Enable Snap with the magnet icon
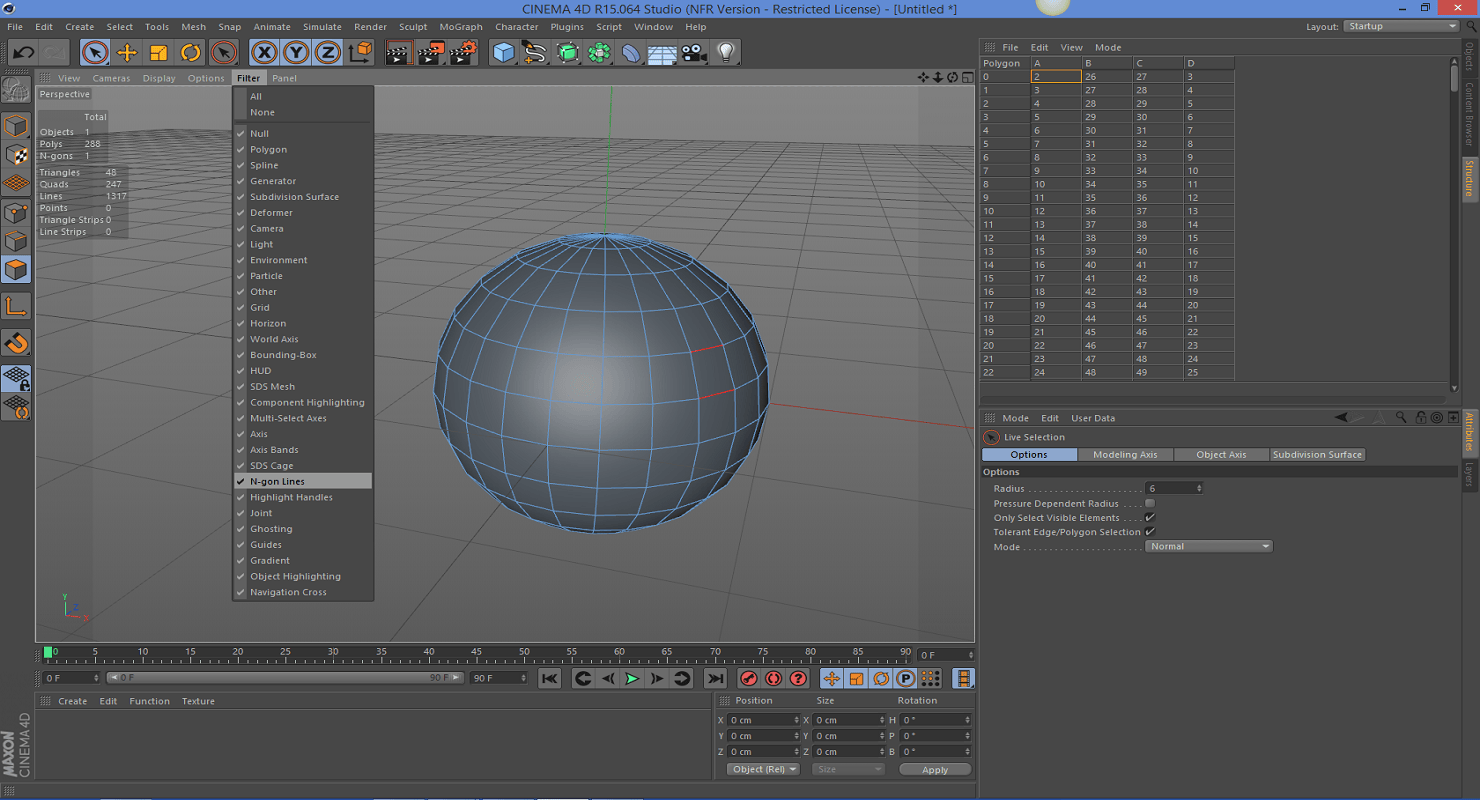This screenshot has width=1480, height=800. point(16,343)
